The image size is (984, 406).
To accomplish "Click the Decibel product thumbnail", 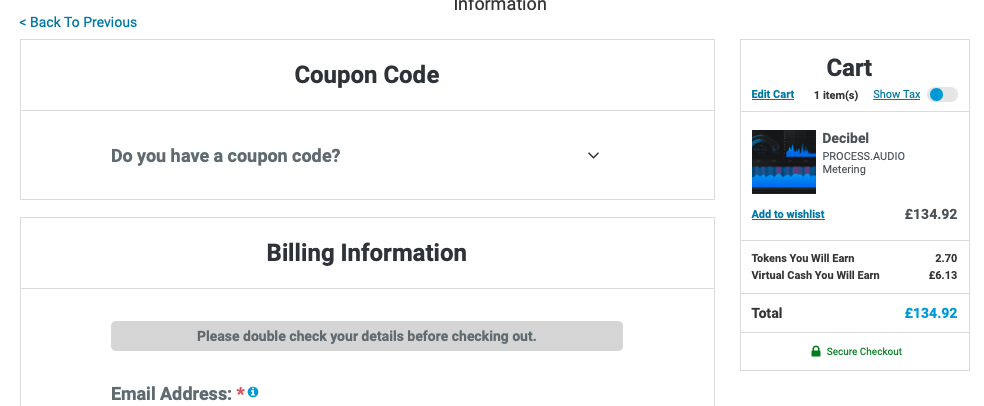I will [x=784, y=162].
